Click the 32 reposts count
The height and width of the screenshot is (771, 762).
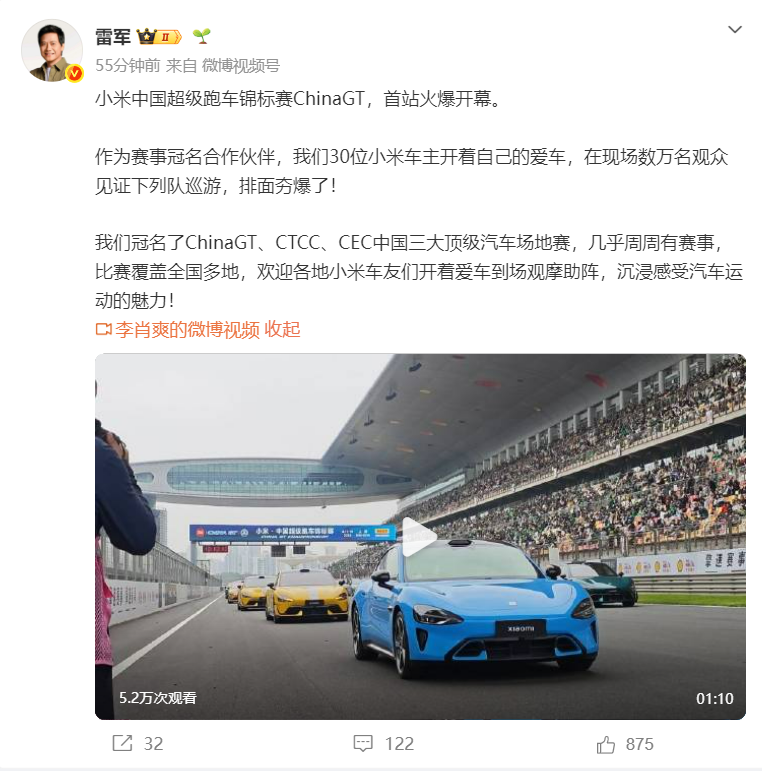click(x=153, y=744)
